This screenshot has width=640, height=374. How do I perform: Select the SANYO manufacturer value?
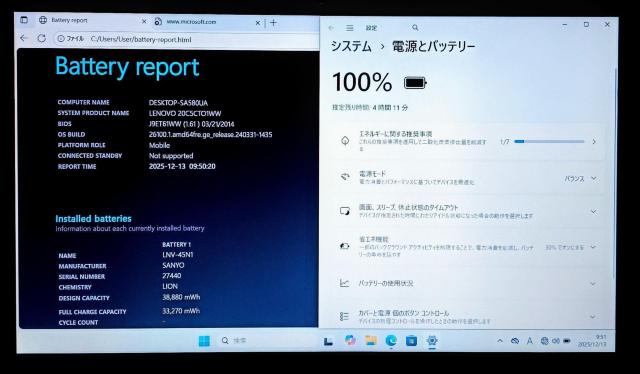pyautogui.click(x=173, y=265)
